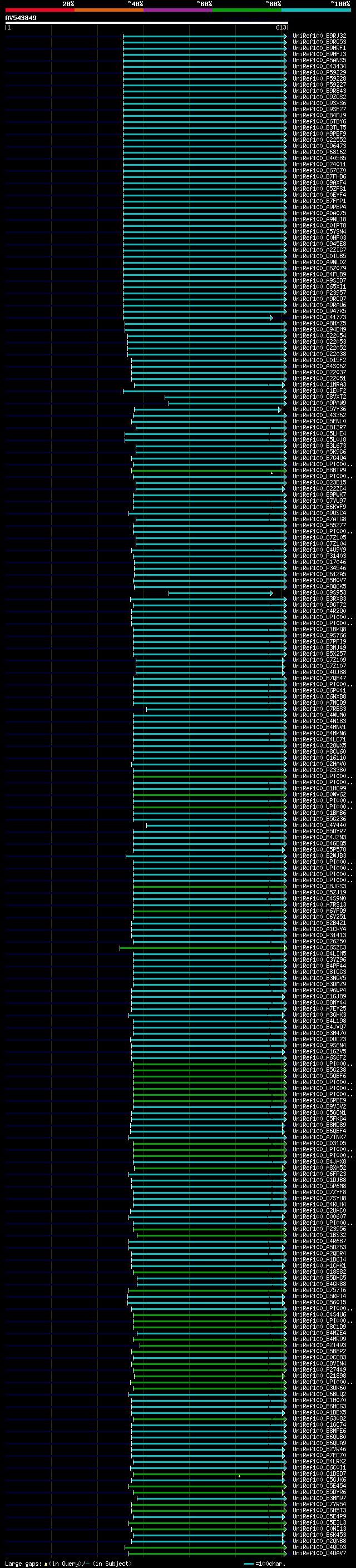Select hit label UniRef100_C7YR54
The image size is (356, 1568).
click(x=319, y=1504)
